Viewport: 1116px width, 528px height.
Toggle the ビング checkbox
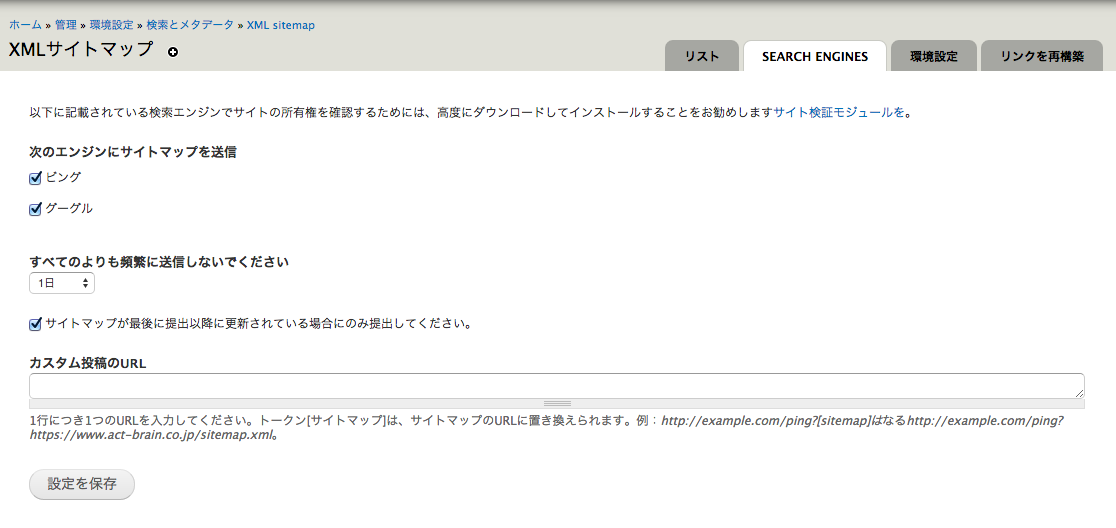pos(36,178)
